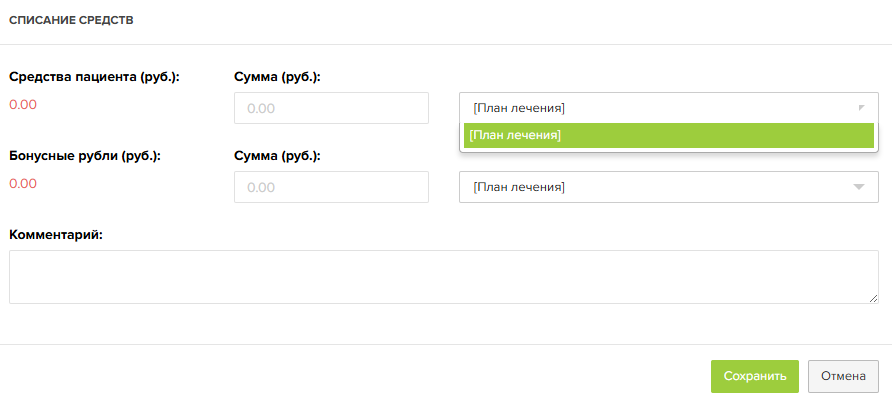This screenshot has width=892, height=401.
Task: Open the bonus rubles [План лечения] dropdown
Action: (668, 187)
